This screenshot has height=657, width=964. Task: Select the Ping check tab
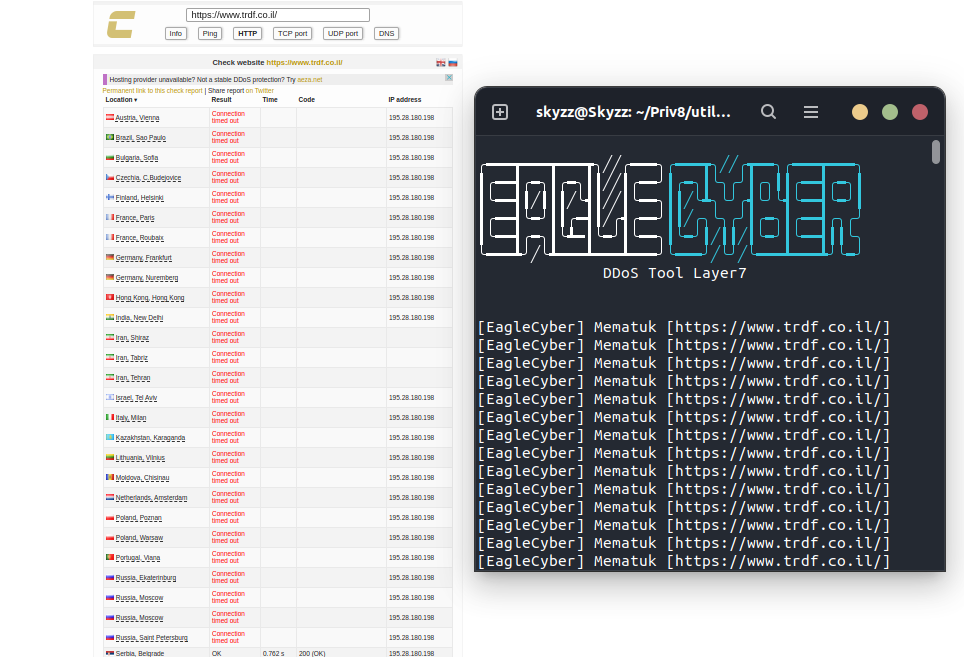coord(210,34)
